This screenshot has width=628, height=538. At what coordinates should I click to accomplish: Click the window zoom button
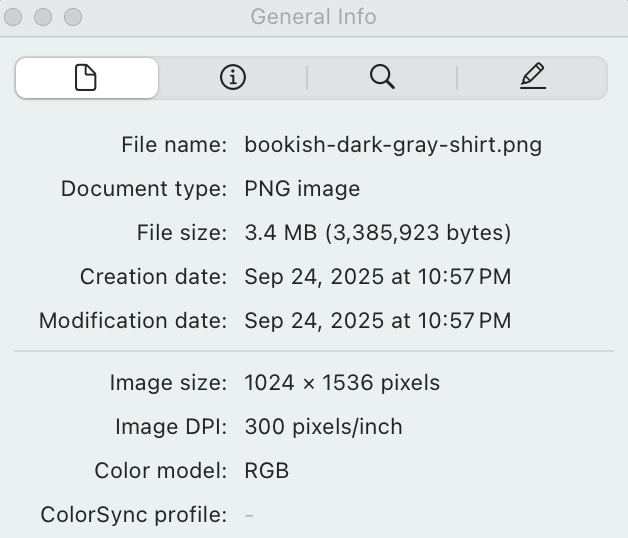point(74,17)
